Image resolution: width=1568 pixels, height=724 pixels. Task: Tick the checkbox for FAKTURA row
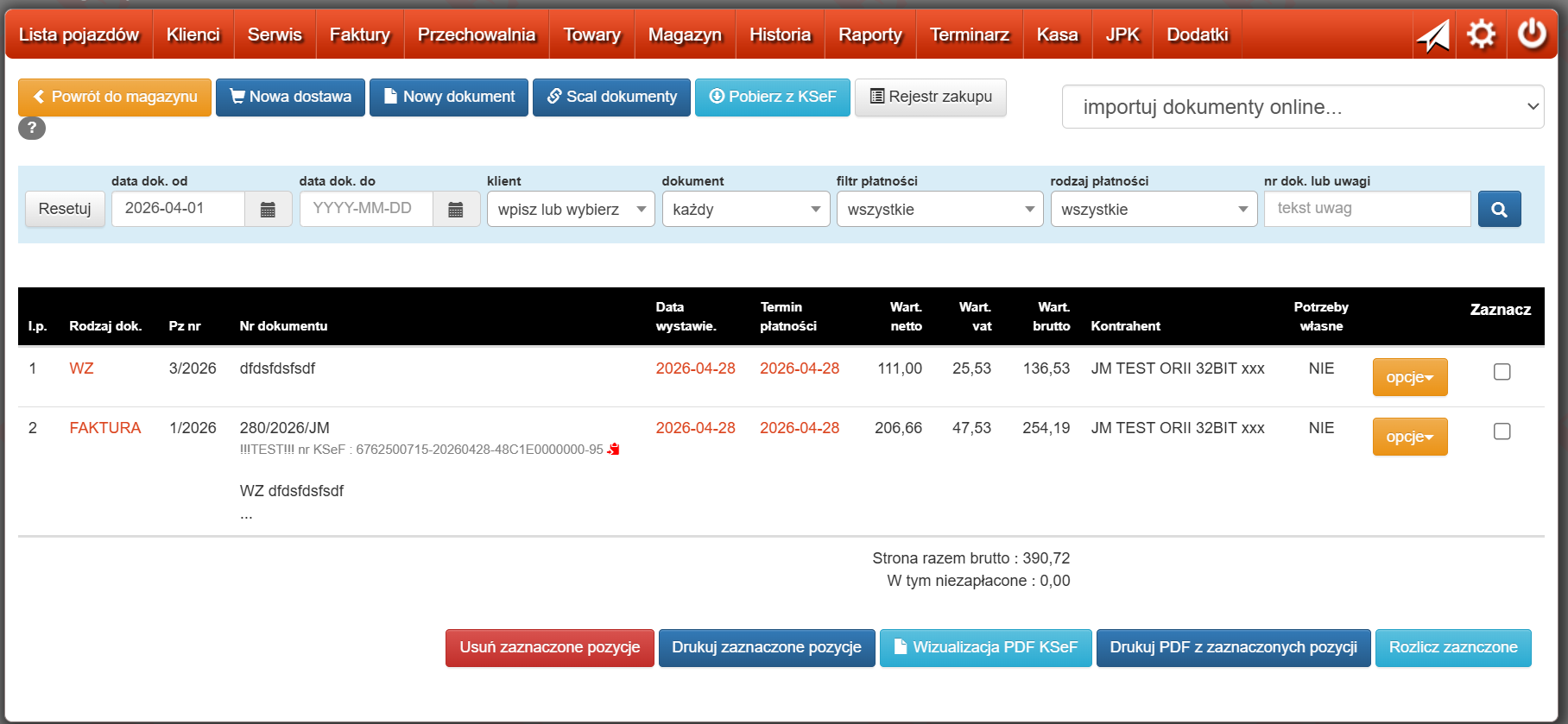click(x=1502, y=431)
